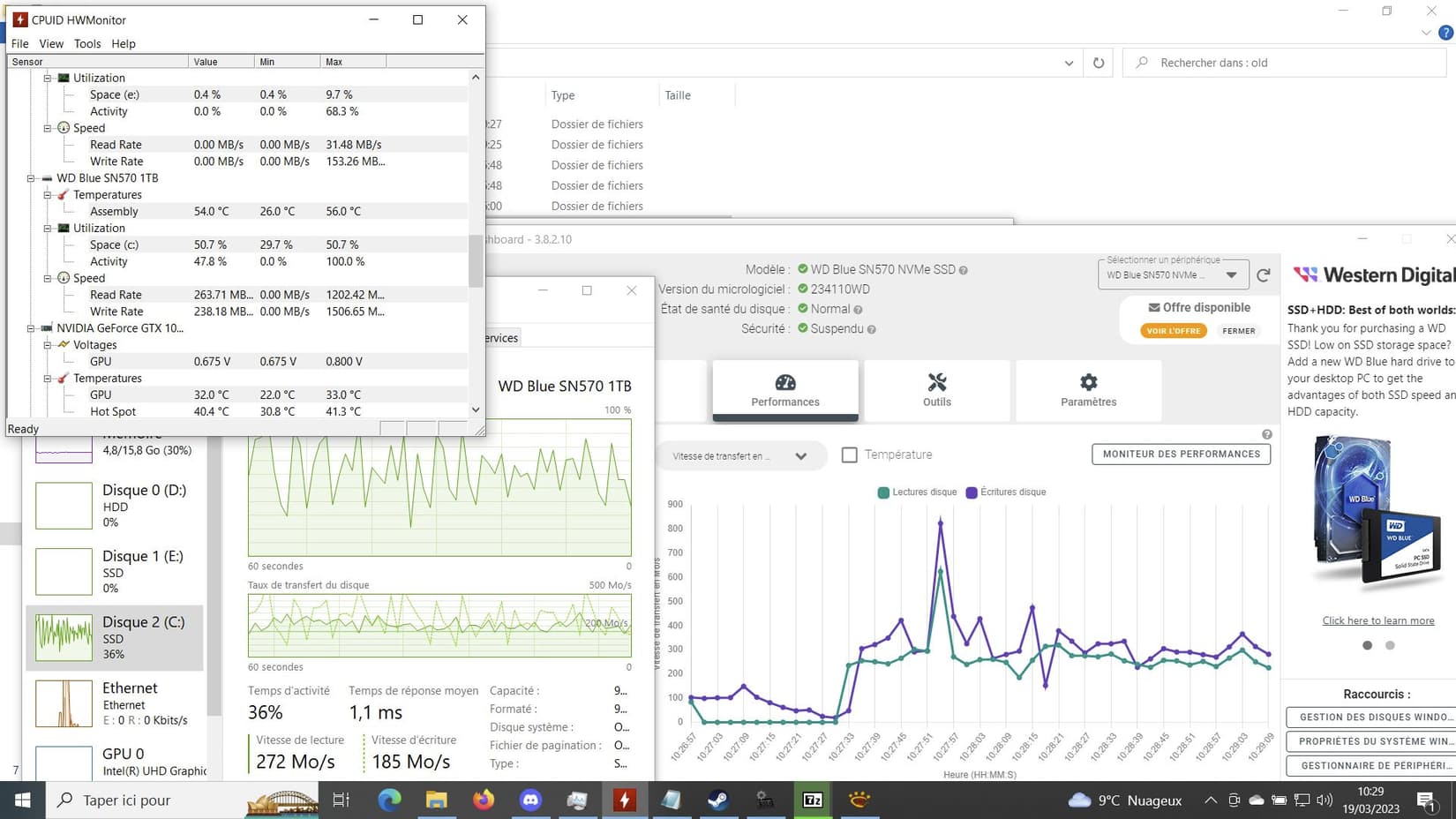Click the OneDrive cloud tray icon
Image resolution: width=1456 pixels, height=819 pixels.
(x=1256, y=800)
